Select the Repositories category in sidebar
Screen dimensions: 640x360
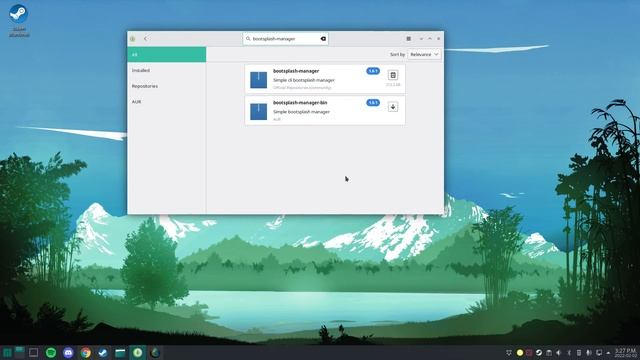pos(167,86)
